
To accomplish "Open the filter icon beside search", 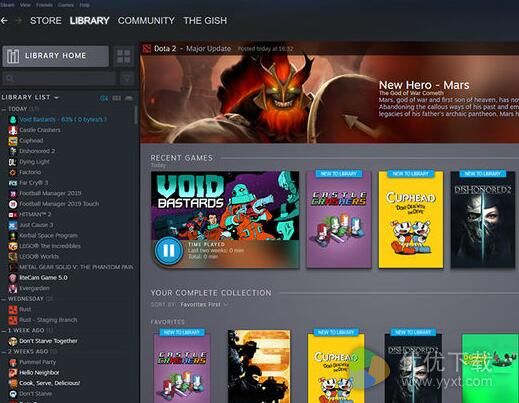I will (x=127, y=79).
